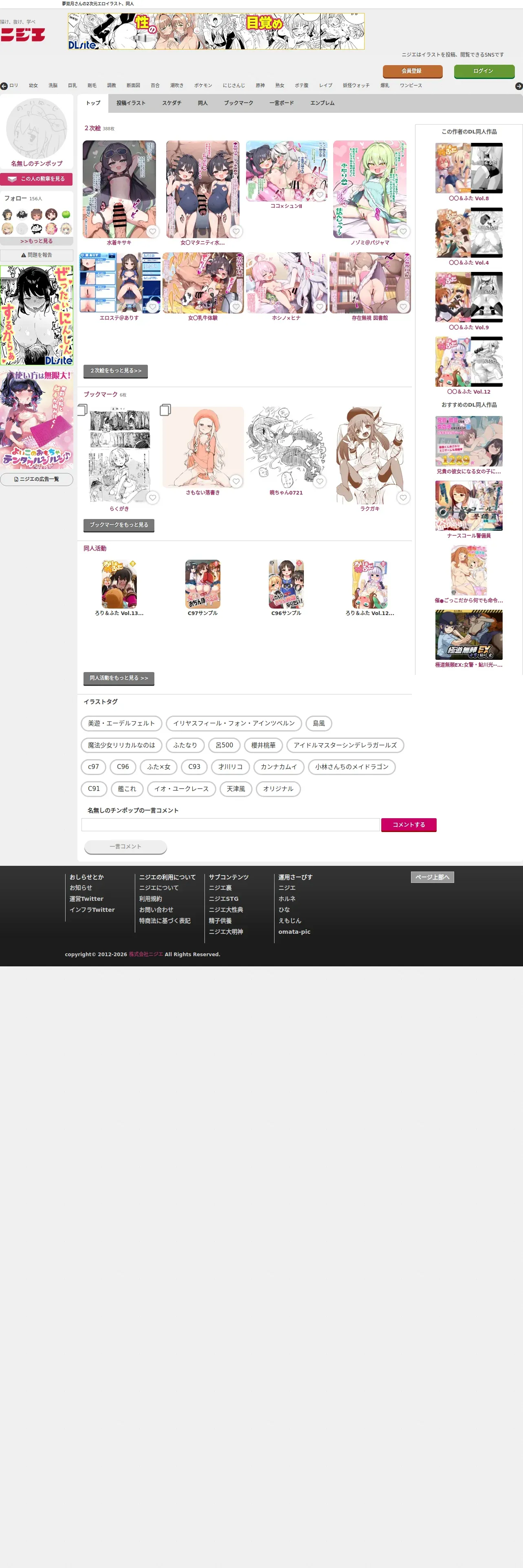
Task: Switch to the 同人 tab
Action: point(203,103)
